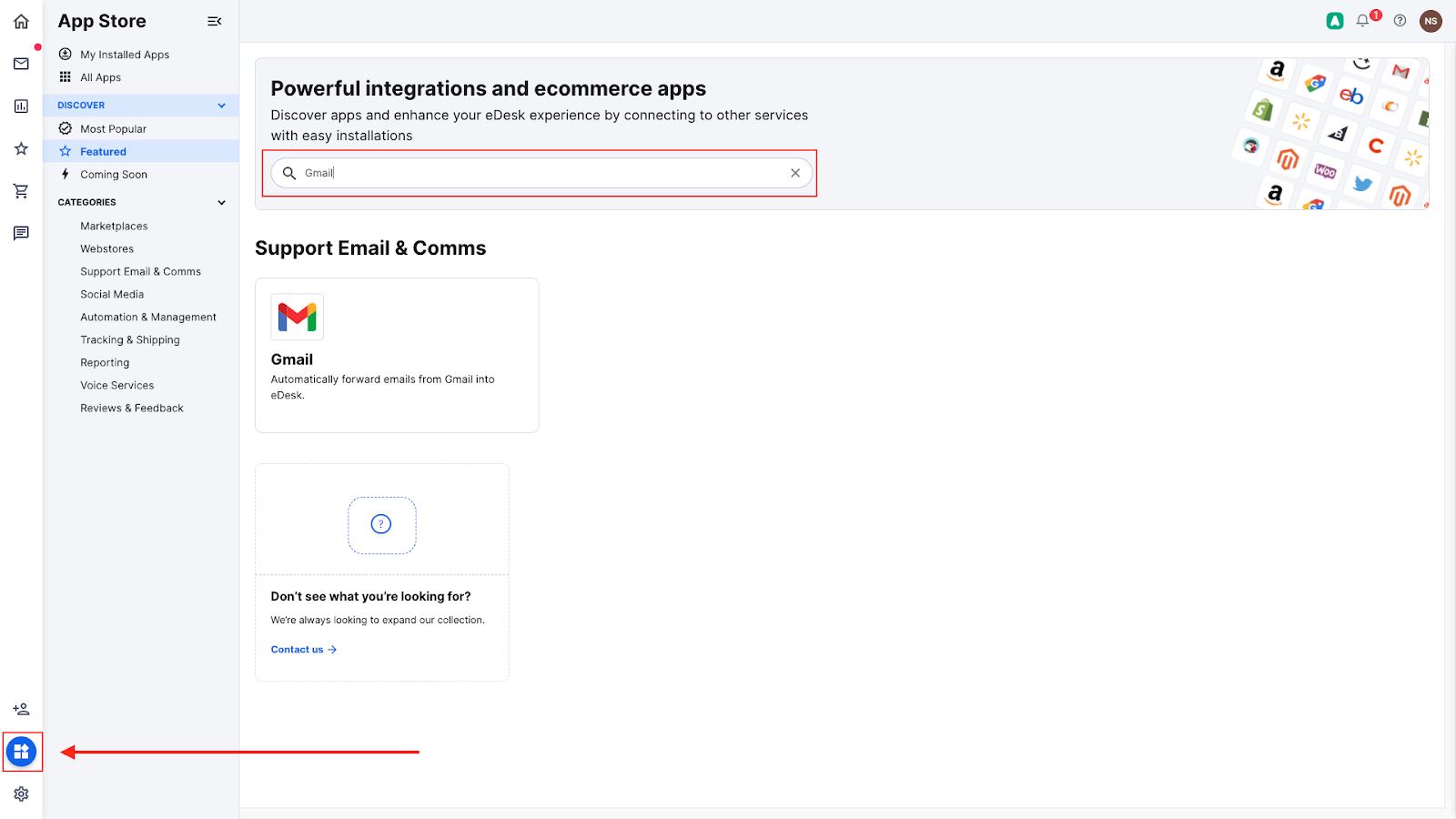The height and width of the screenshot is (819, 1456).
Task: Open the chat messages icon
Action: pyautogui.click(x=21, y=234)
